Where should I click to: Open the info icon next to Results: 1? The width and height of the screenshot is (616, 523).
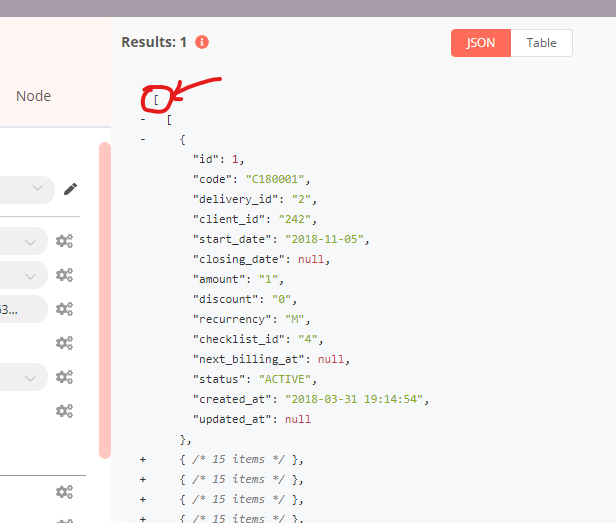tap(202, 42)
